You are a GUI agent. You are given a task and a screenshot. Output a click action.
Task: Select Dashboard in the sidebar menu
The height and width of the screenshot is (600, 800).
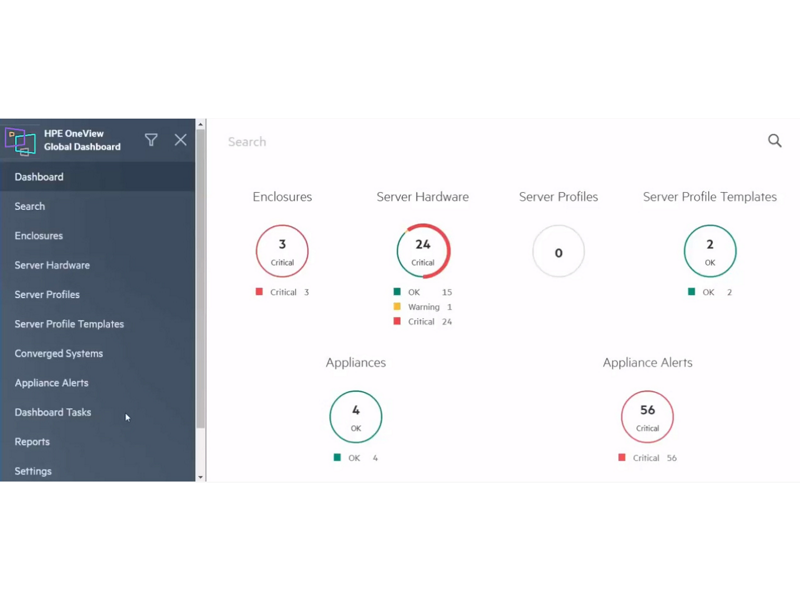(97, 177)
